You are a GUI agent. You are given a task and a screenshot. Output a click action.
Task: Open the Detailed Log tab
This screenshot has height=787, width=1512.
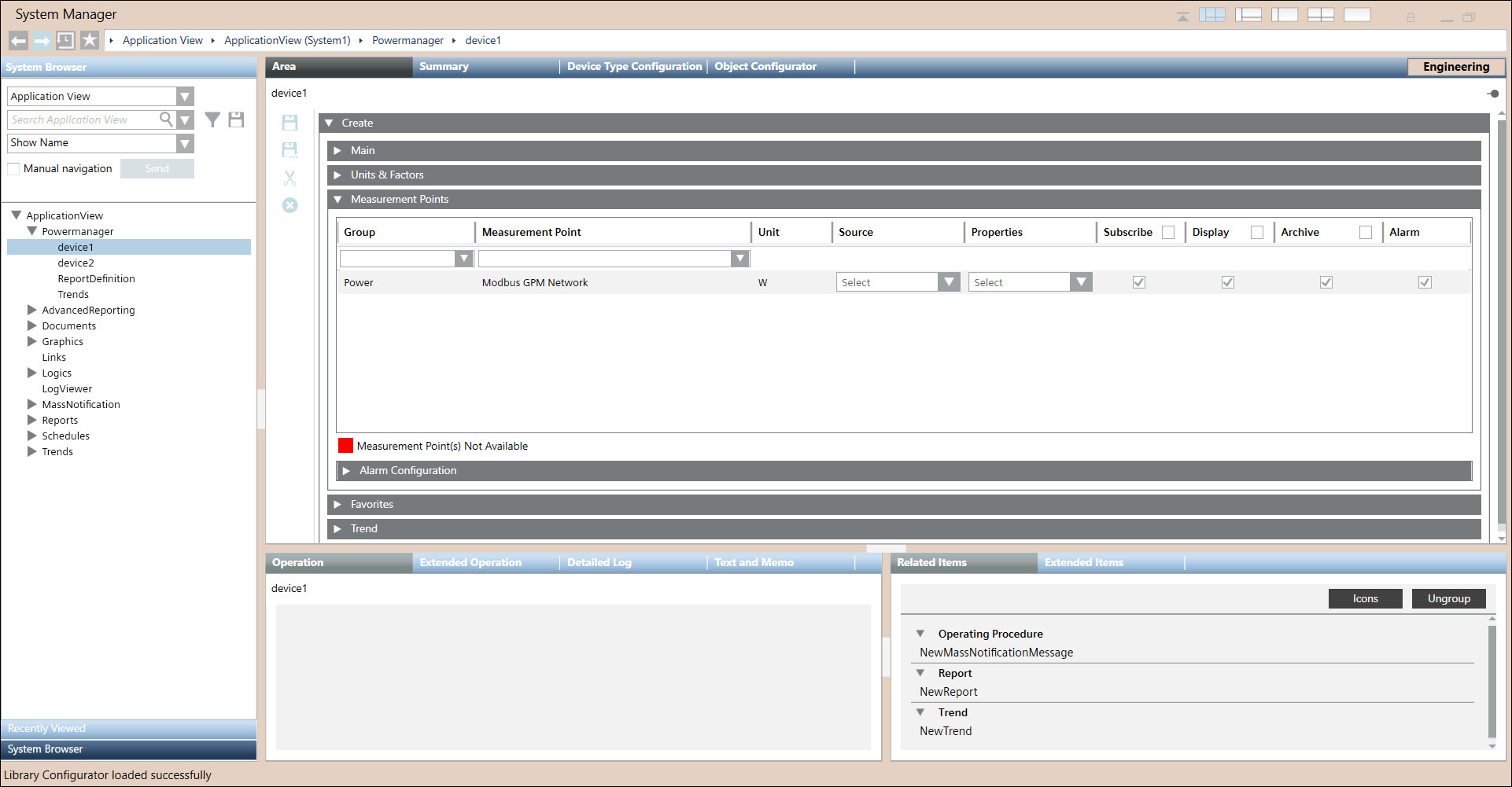pyautogui.click(x=599, y=563)
